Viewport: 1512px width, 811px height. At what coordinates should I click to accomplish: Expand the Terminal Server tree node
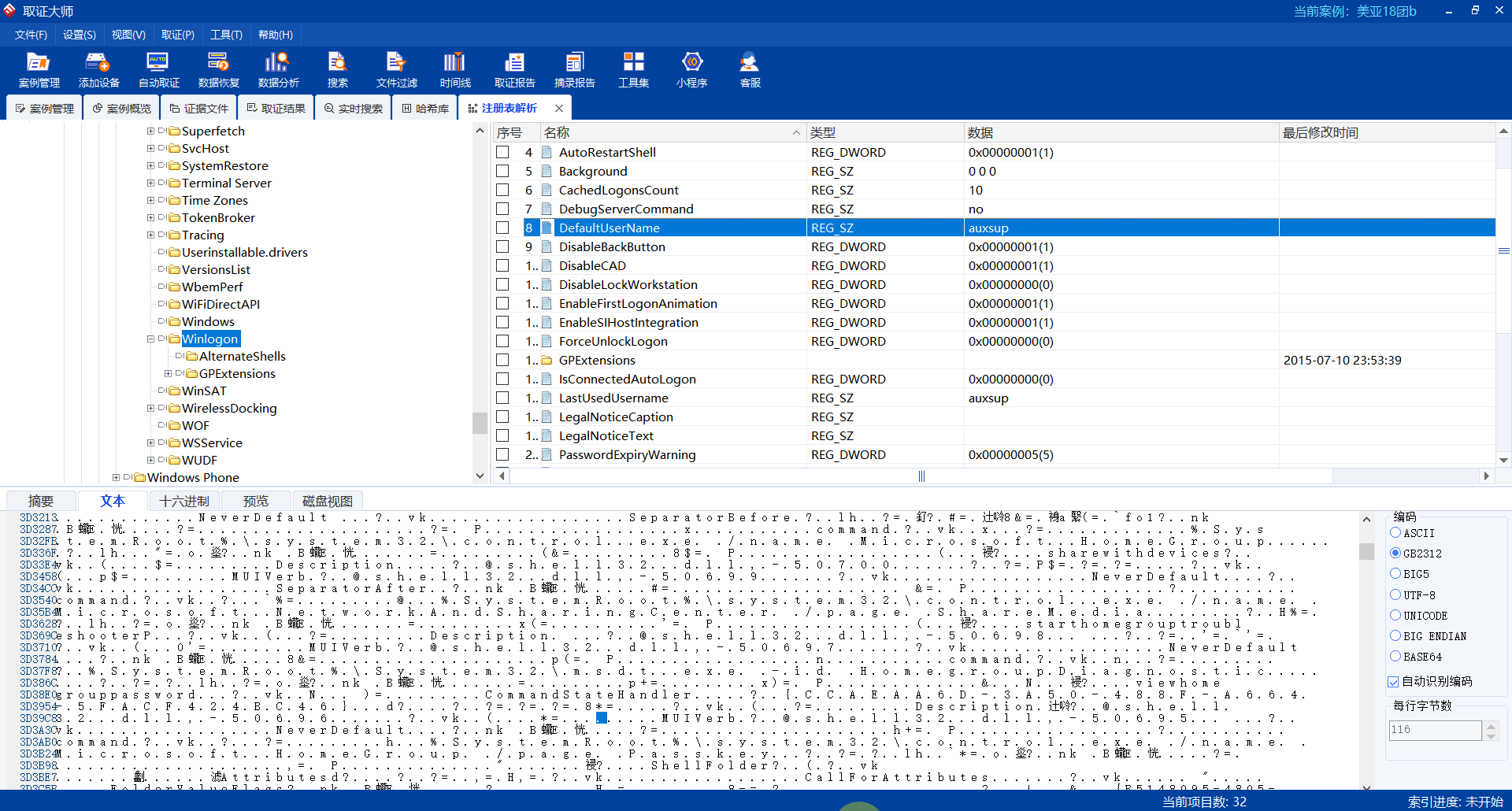pos(150,183)
